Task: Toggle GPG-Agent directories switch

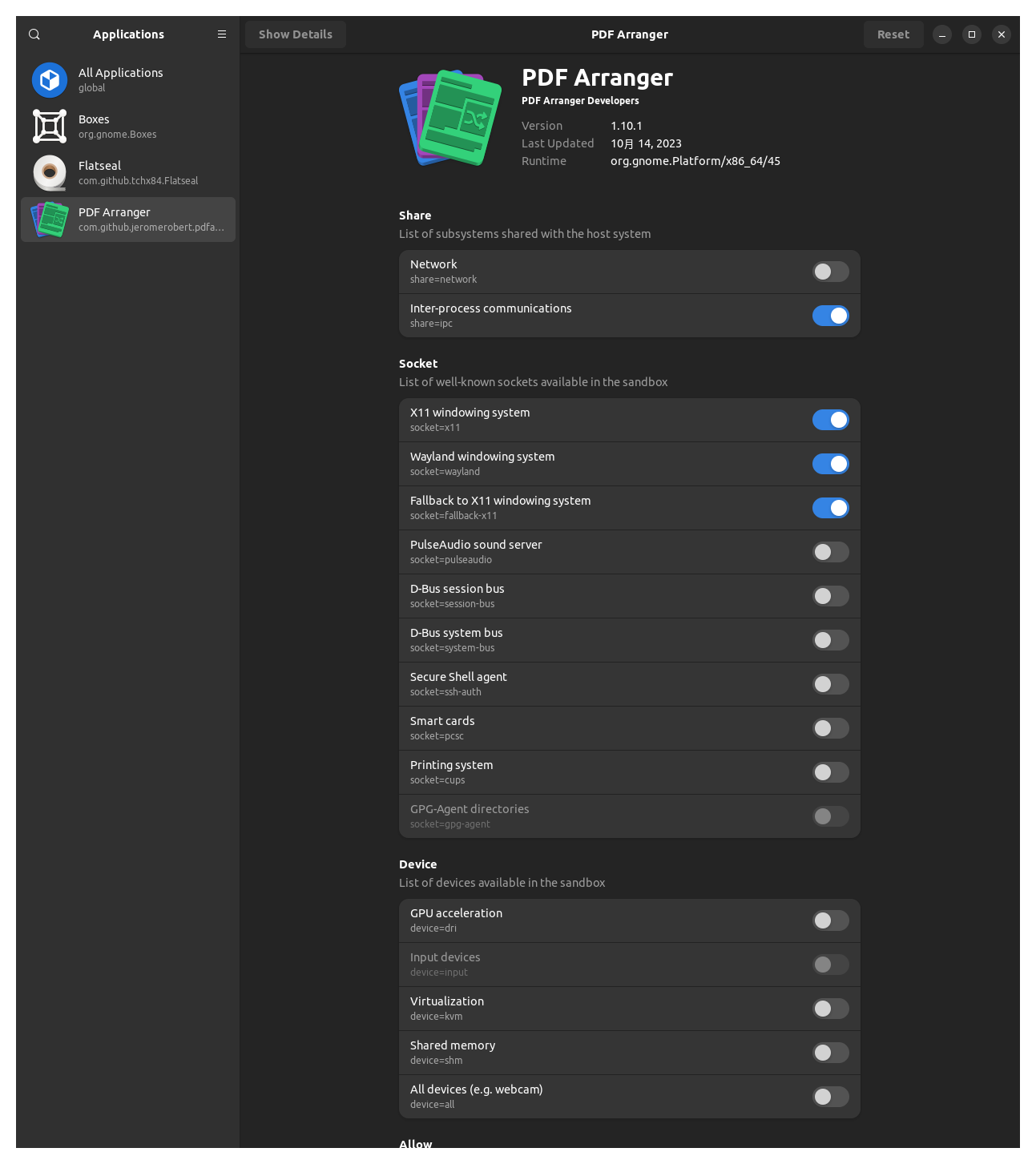Action: click(x=831, y=816)
